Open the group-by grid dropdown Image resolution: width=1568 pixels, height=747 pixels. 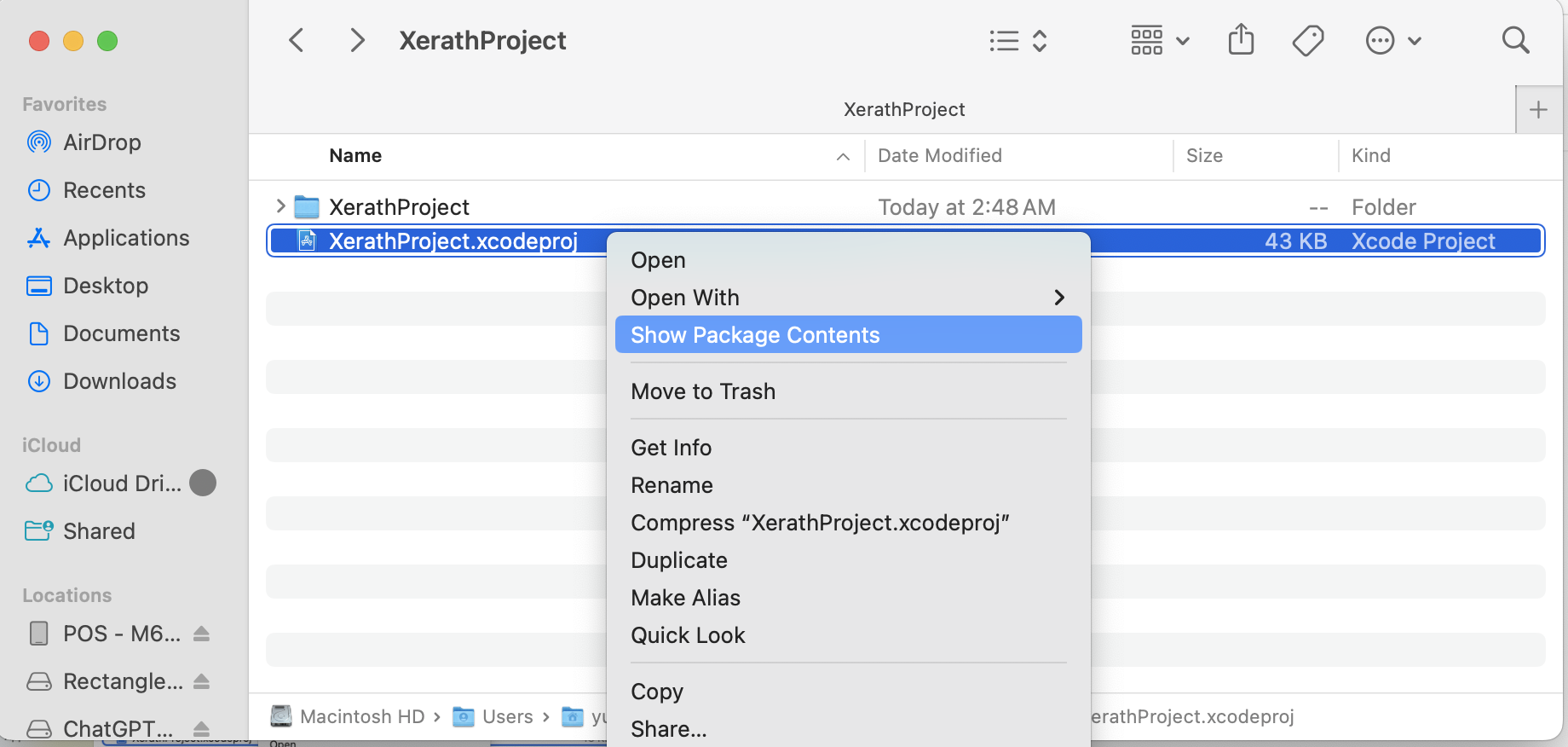coord(1160,40)
